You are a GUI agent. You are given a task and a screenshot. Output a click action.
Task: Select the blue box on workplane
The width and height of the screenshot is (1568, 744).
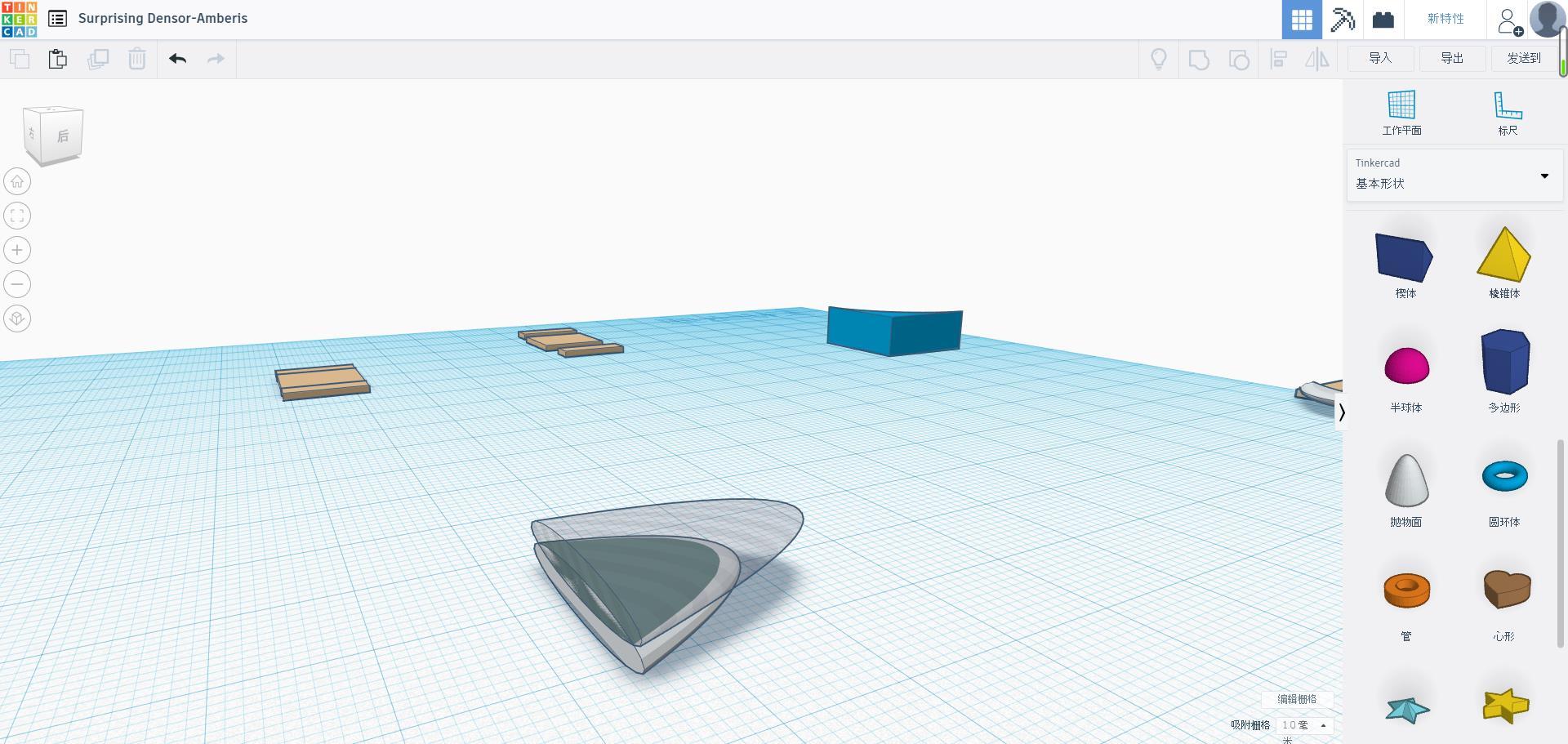[894, 330]
